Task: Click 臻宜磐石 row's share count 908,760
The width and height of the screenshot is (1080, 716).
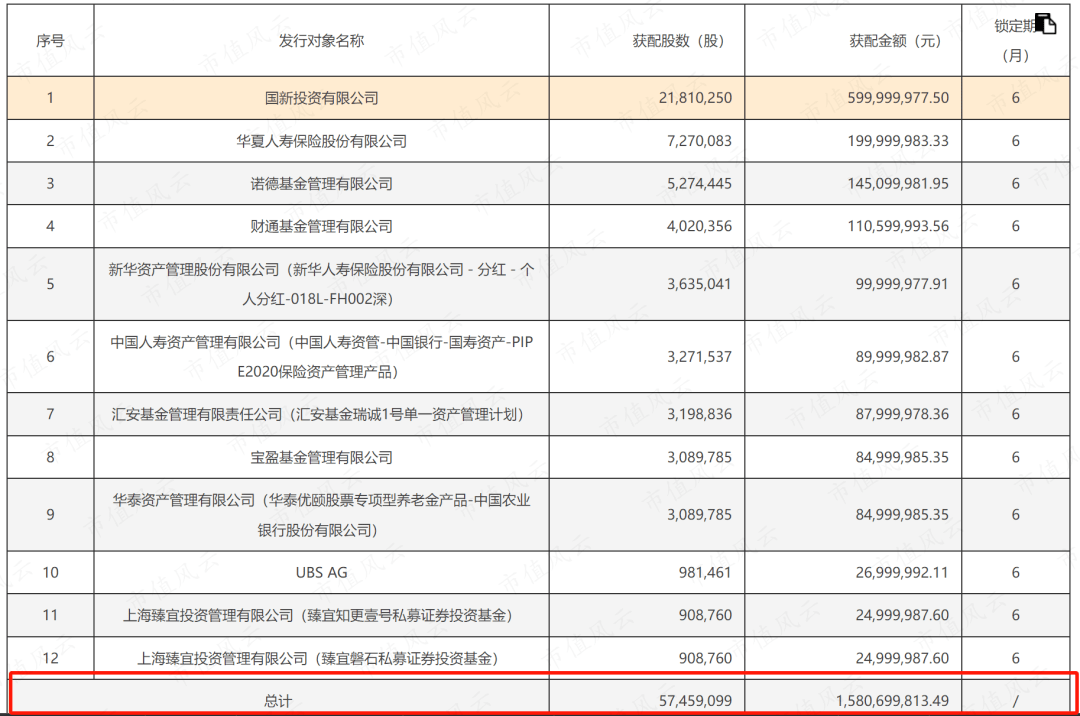Action: (x=705, y=658)
